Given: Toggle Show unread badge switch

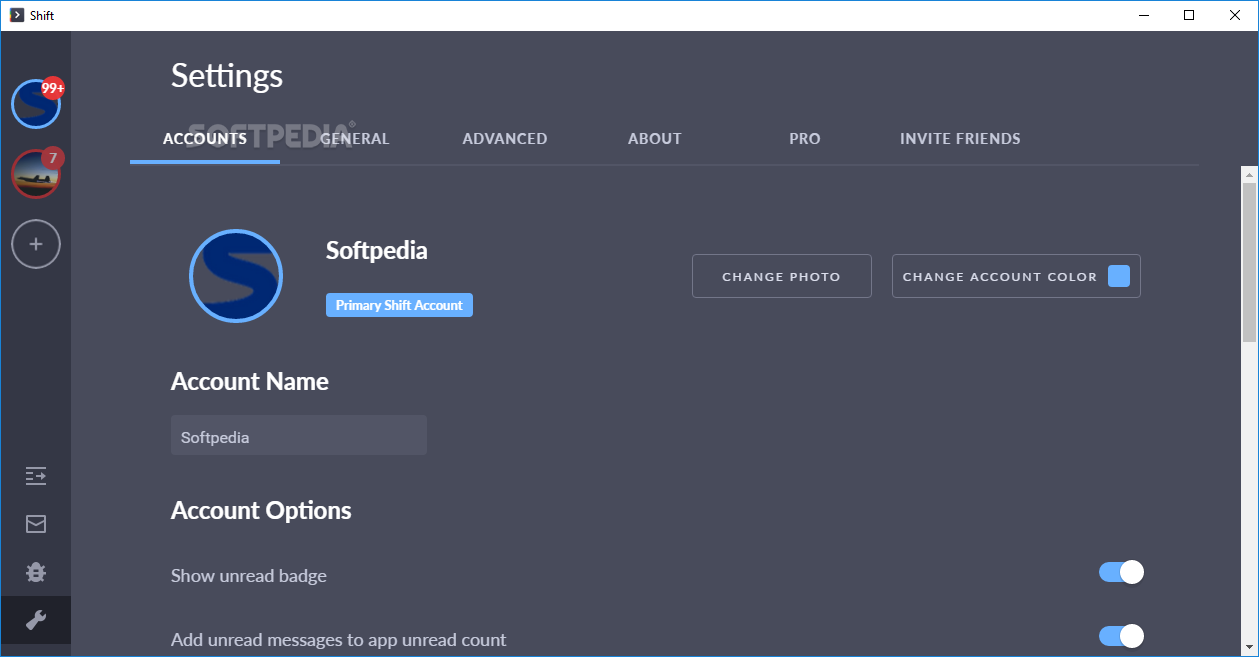Looking at the screenshot, I should coord(1121,572).
